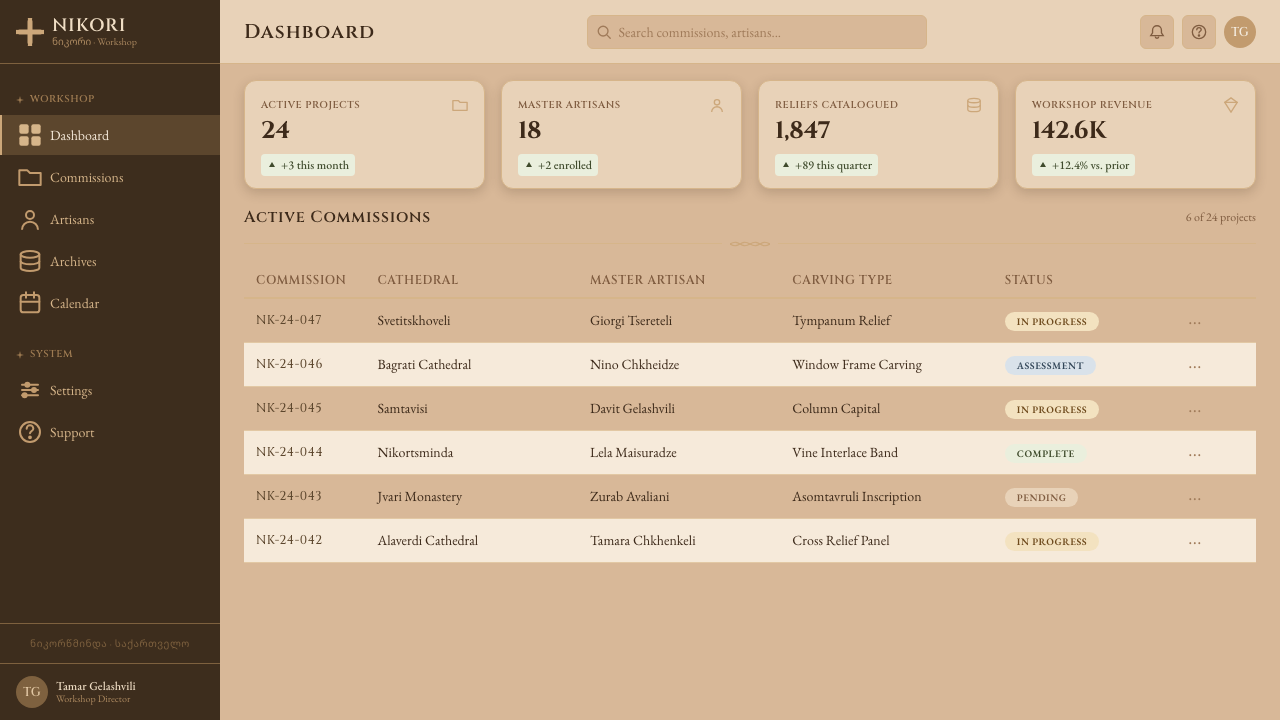Screen dimensions: 1280x720
Task: Click In Progress badge for Svetitskhoveli
Action: pos(1051,322)
